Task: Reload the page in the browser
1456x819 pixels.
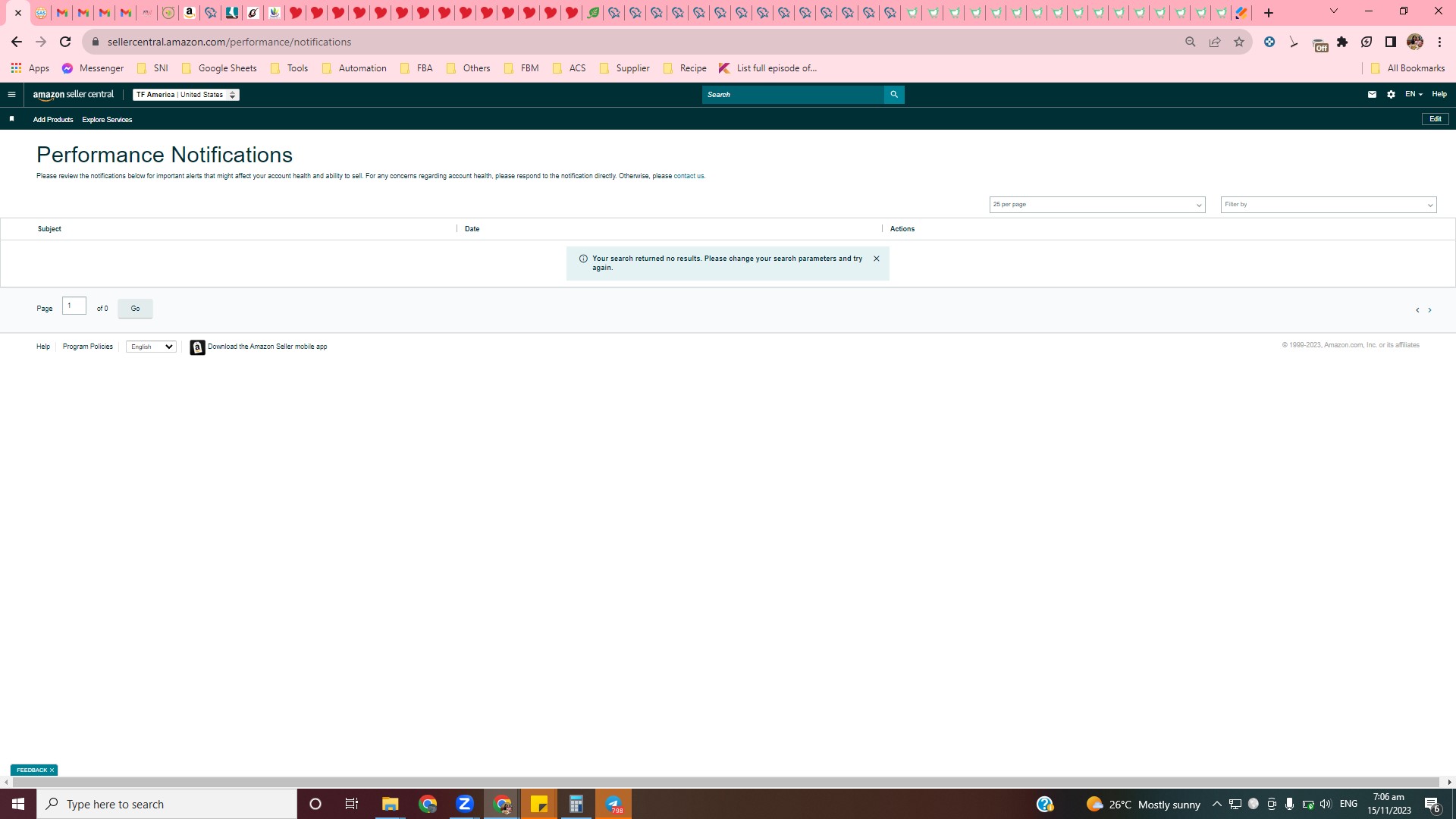Action: (x=65, y=42)
